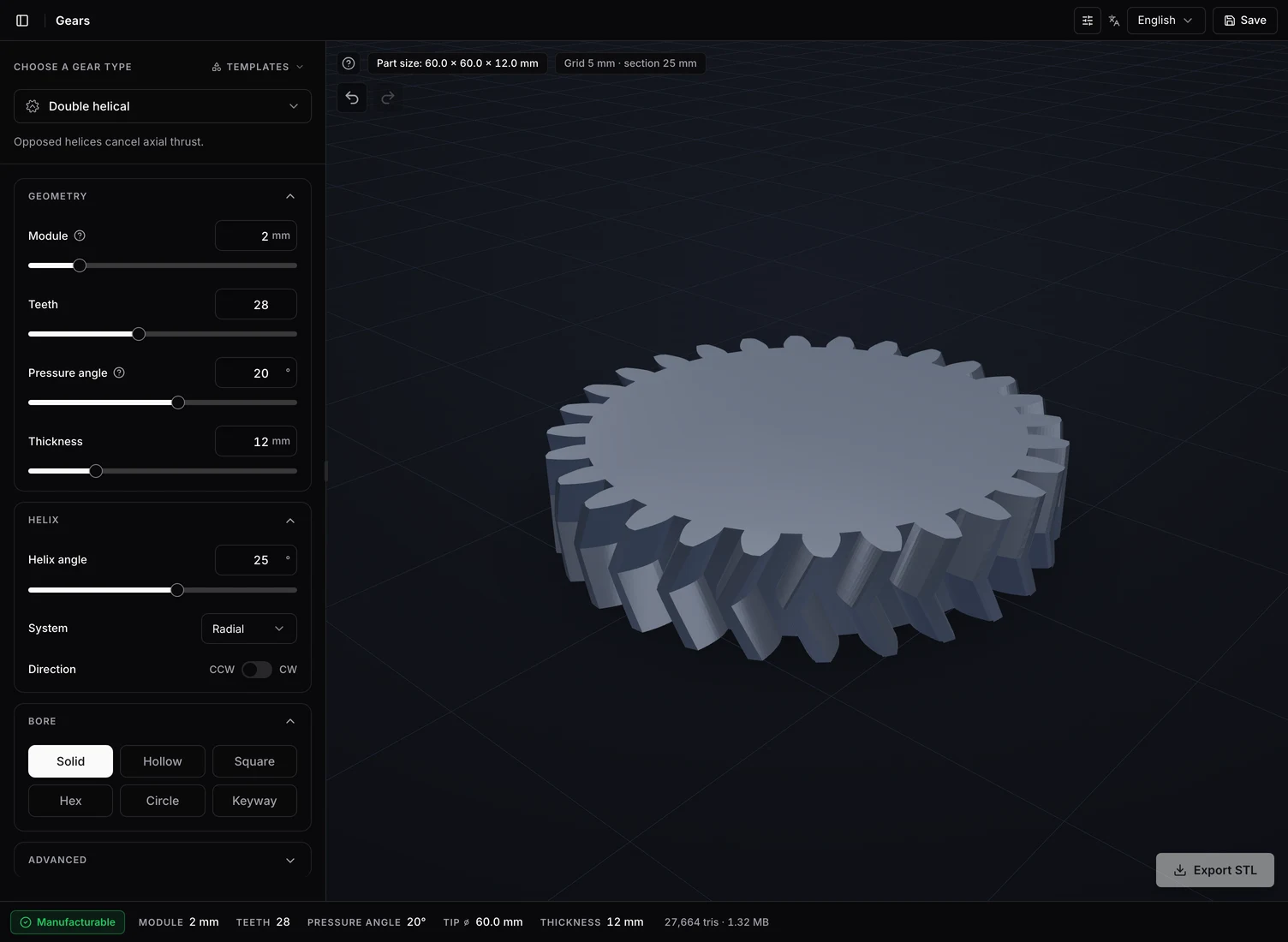This screenshot has height=942, width=1288.
Task: Click the 'CHOOSE A GEAR TYPE' heading
Action: pos(73,67)
